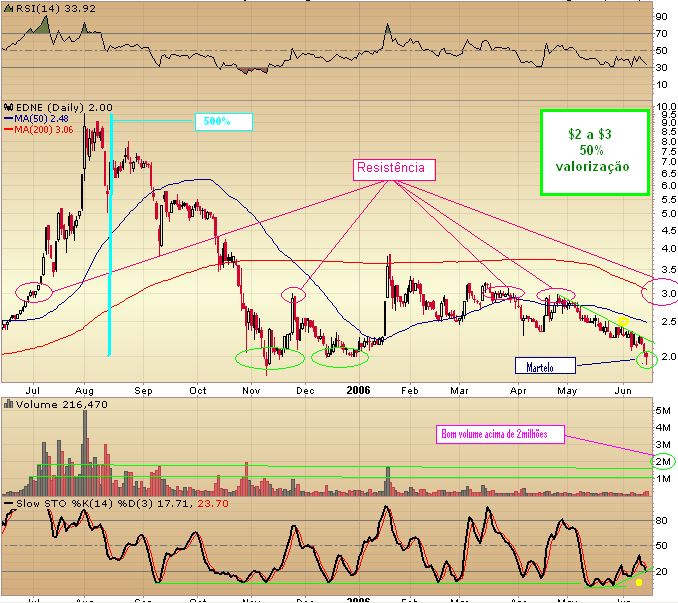Click the Apr label on the price chart axis
Image resolution: width=678 pixels, height=603 pixels.
pos(518,391)
